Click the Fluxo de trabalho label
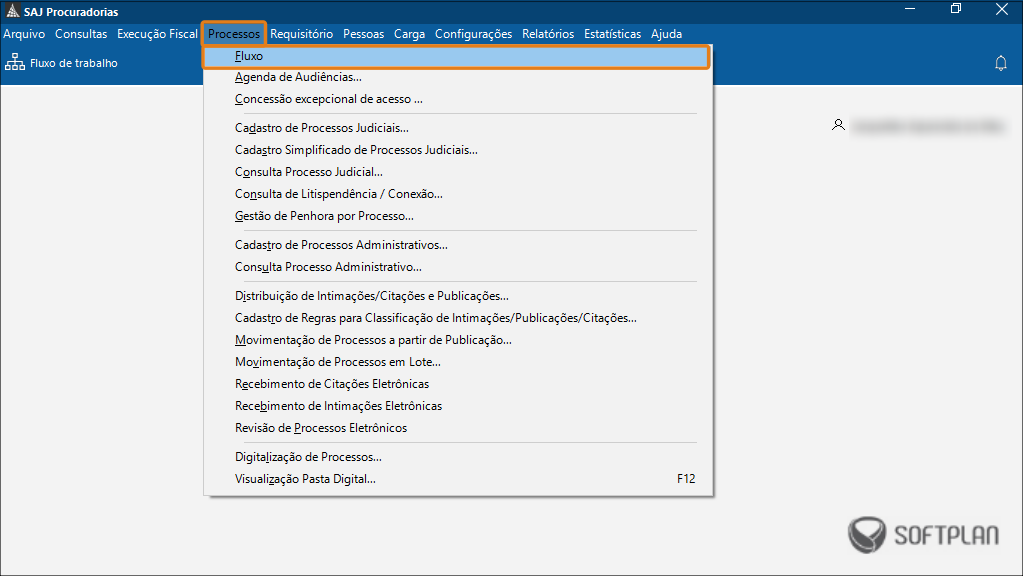 pos(74,63)
